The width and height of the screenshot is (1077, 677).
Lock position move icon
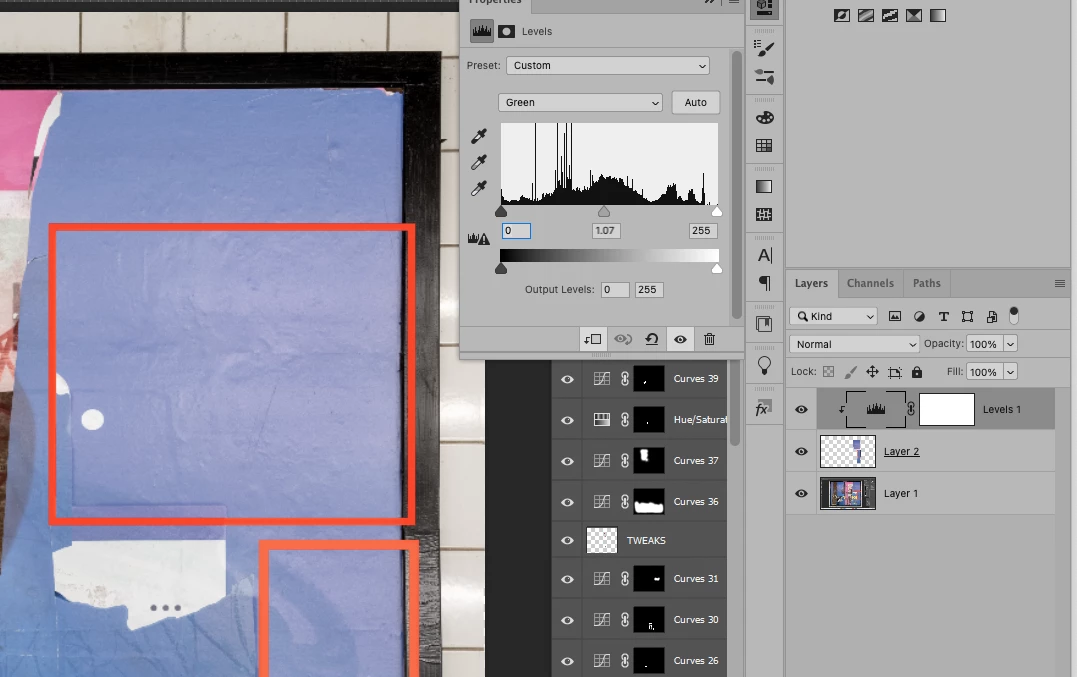[x=872, y=372]
